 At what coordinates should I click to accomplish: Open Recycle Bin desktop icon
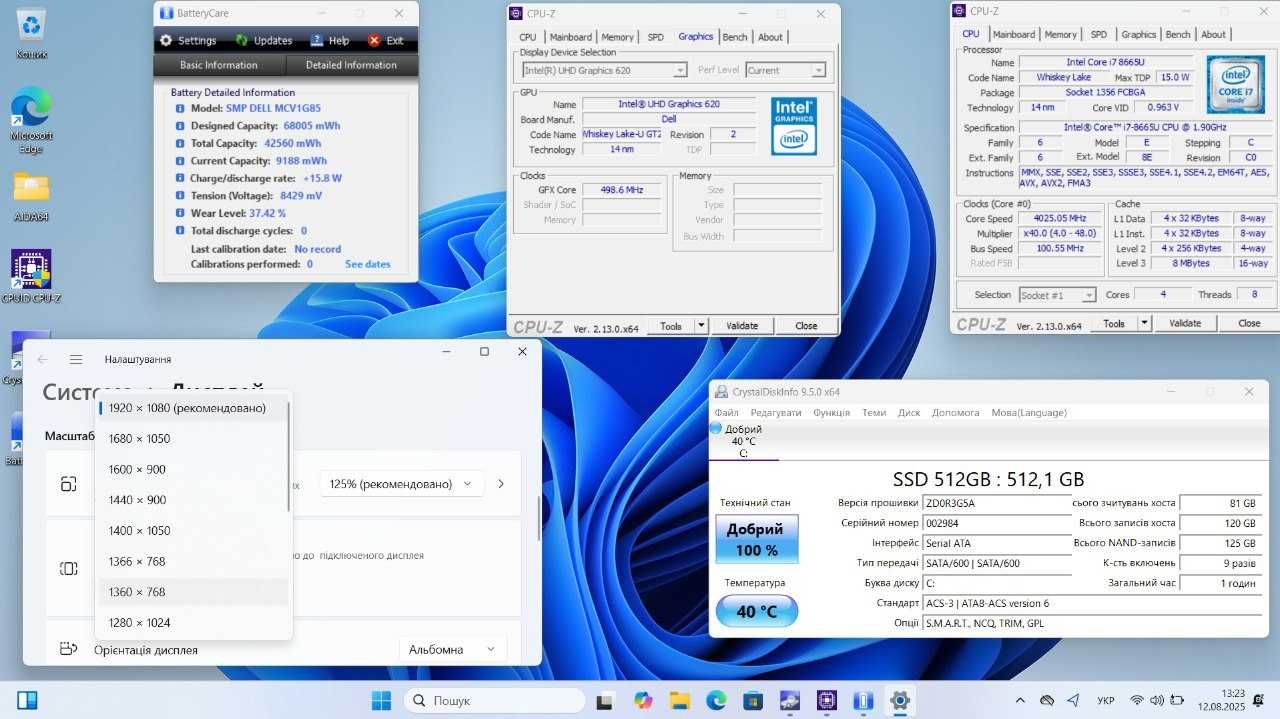click(x=31, y=32)
